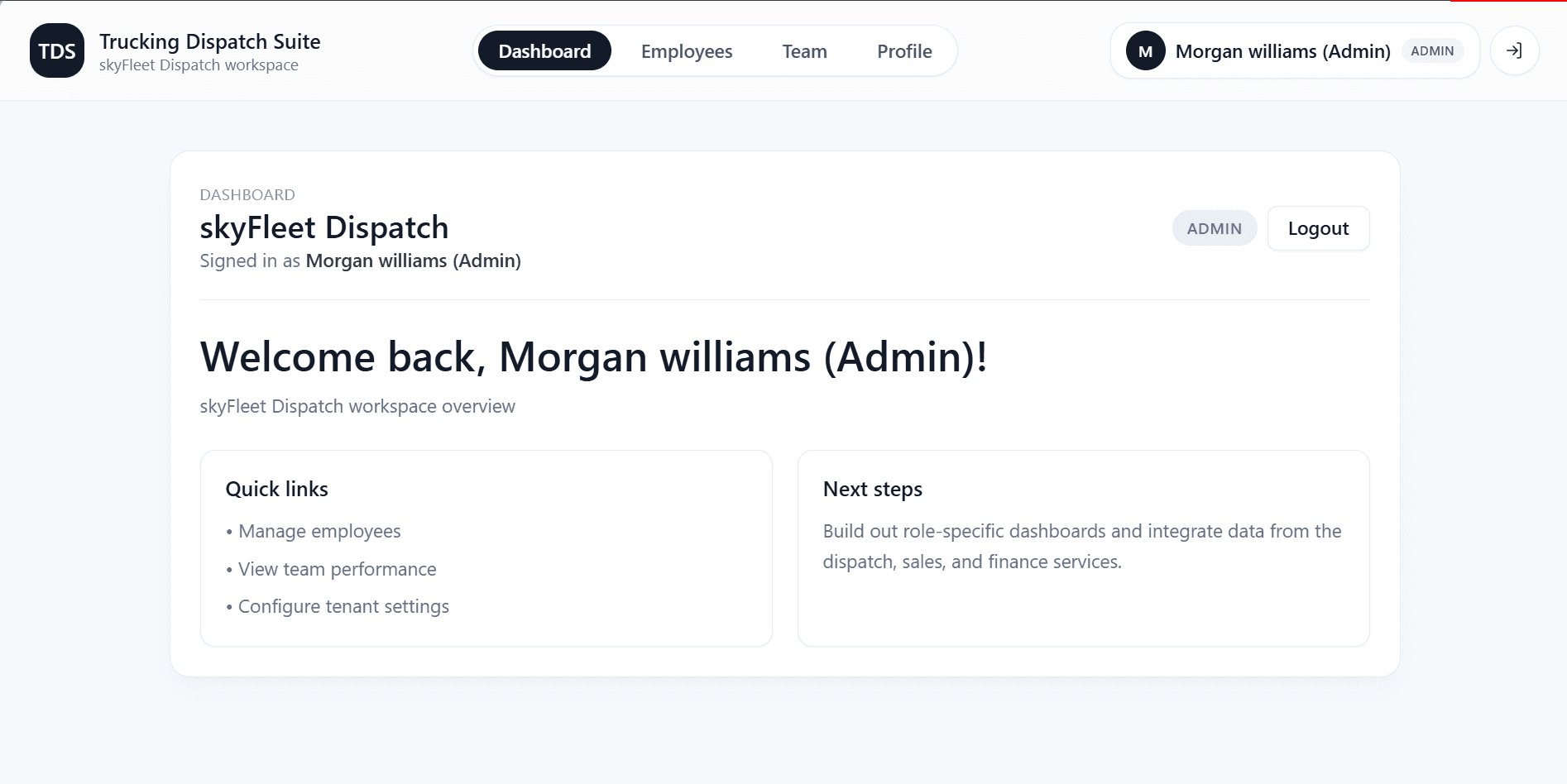Switch to the Employees tab

point(686,50)
